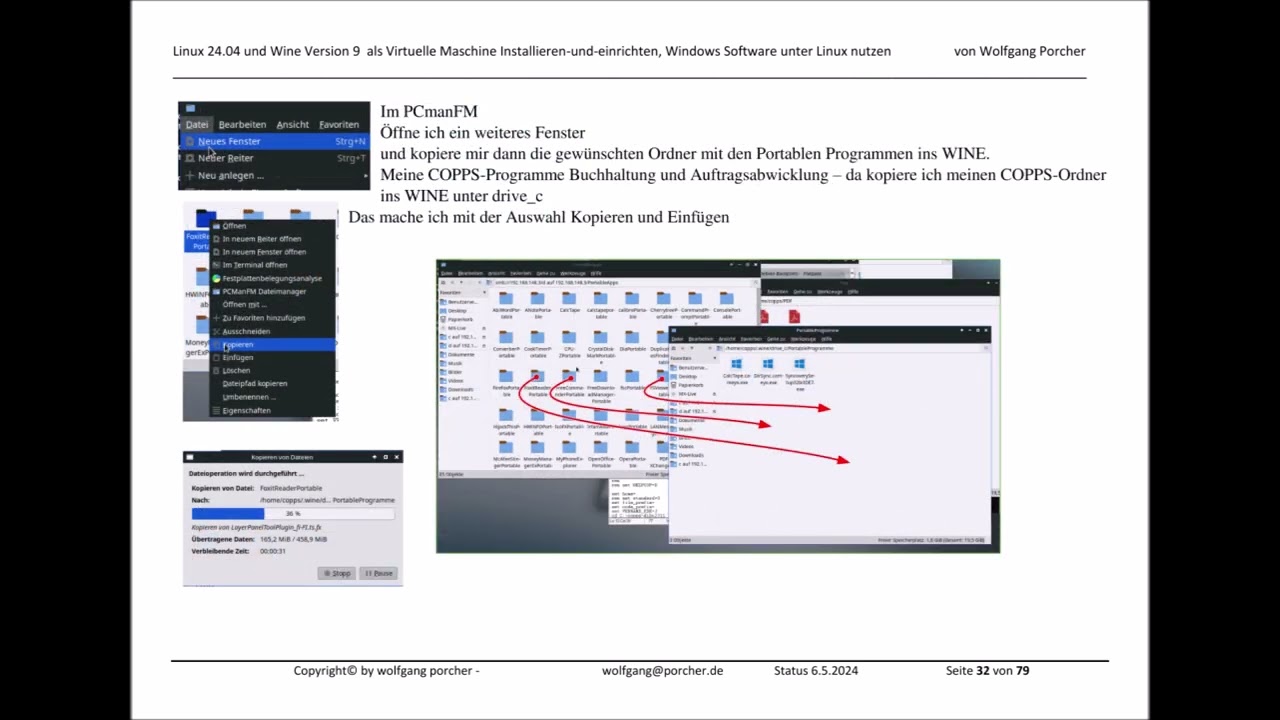The image size is (1280, 720).
Task: Choose Ausschneiden in the context menu
Action: click(272, 331)
